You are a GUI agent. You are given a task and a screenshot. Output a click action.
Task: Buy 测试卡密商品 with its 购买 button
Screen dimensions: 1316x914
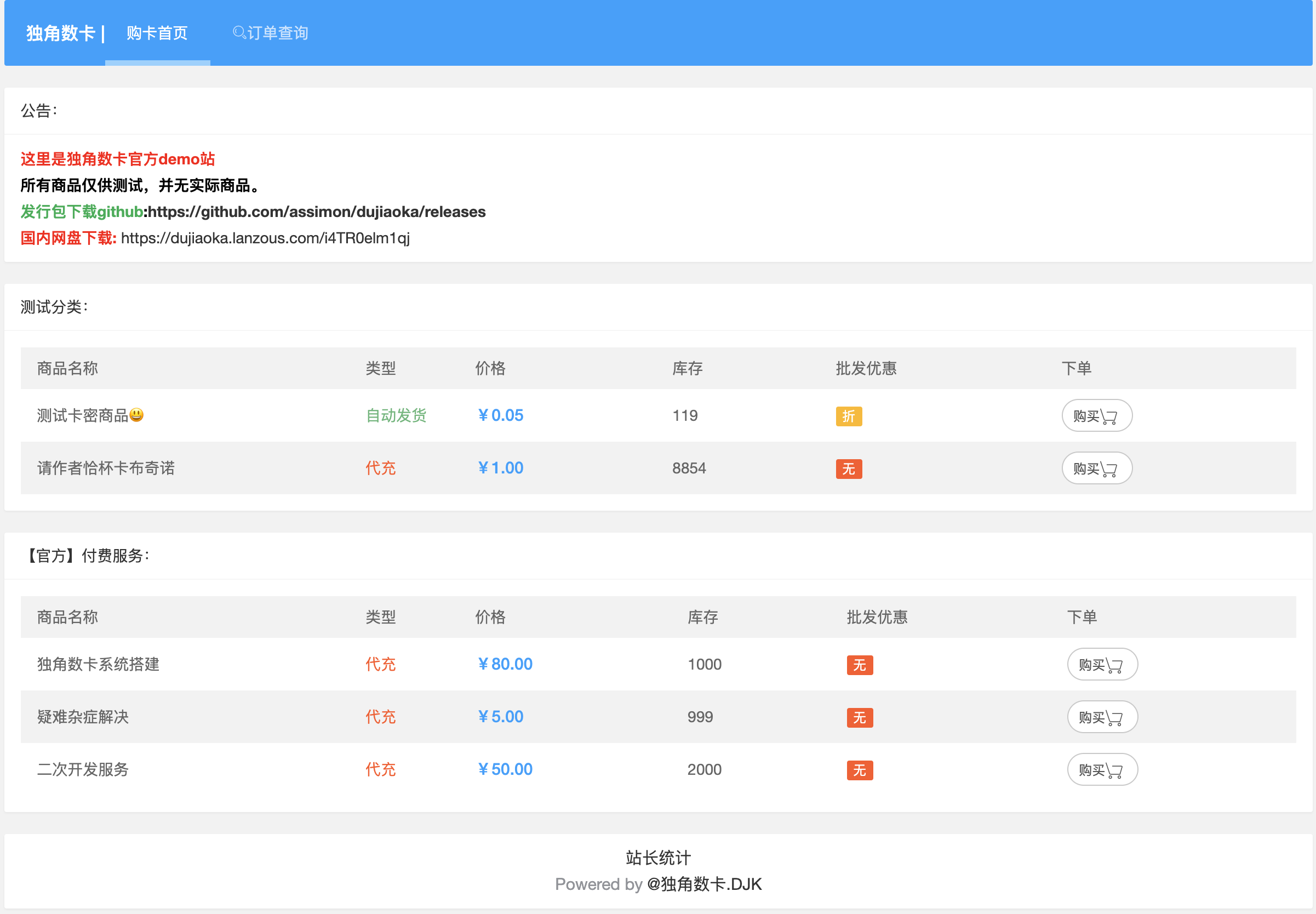tap(1096, 416)
